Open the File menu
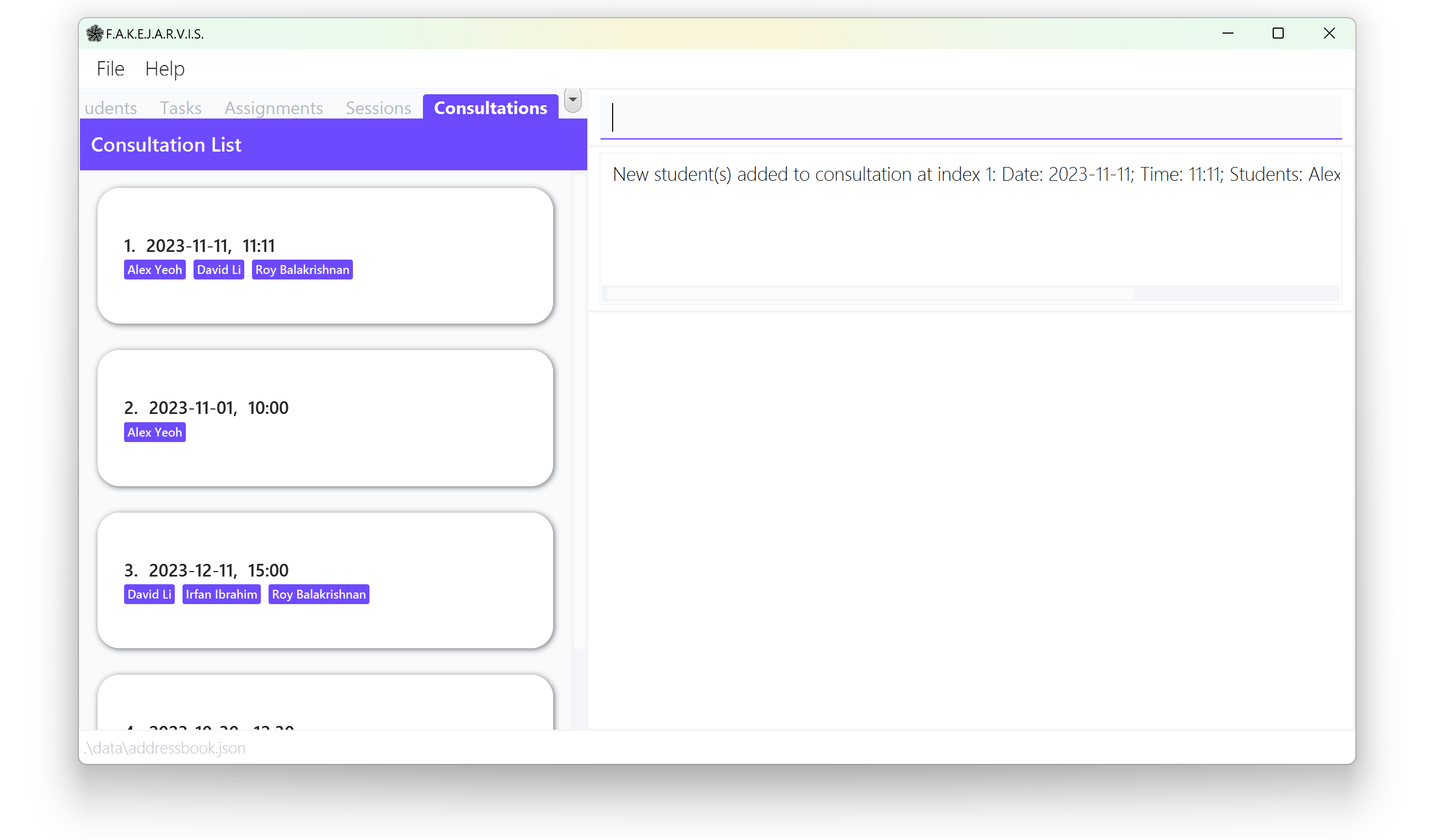Image resolution: width=1437 pixels, height=840 pixels. pos(110,68)
